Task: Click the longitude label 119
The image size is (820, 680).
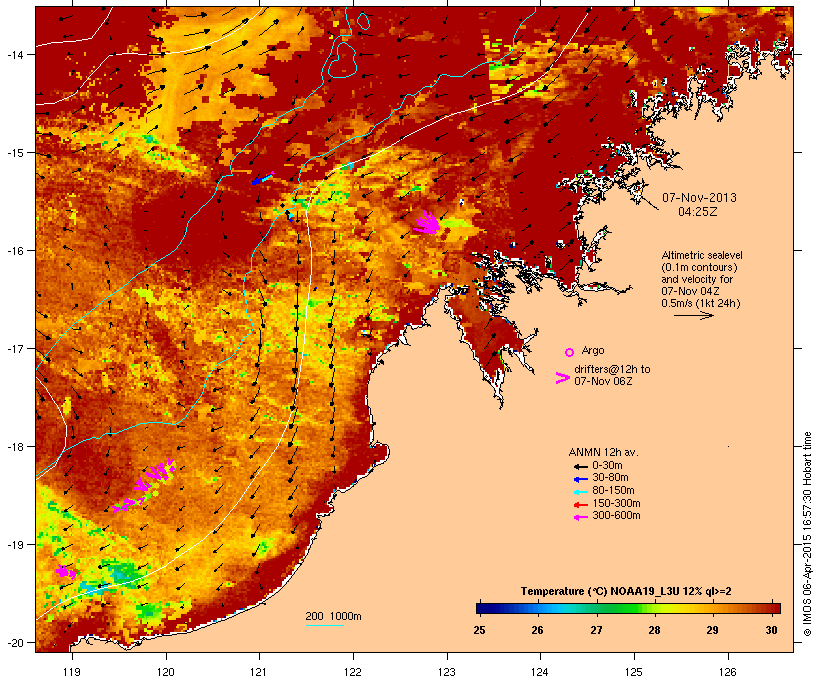Action: coord(72,672)
